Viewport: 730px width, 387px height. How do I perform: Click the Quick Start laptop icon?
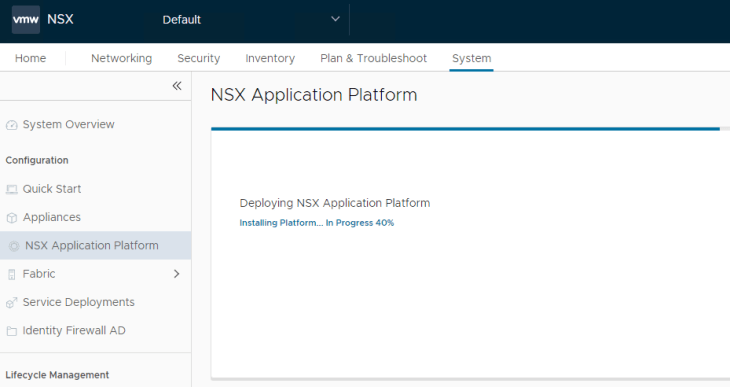coord(12,189)
